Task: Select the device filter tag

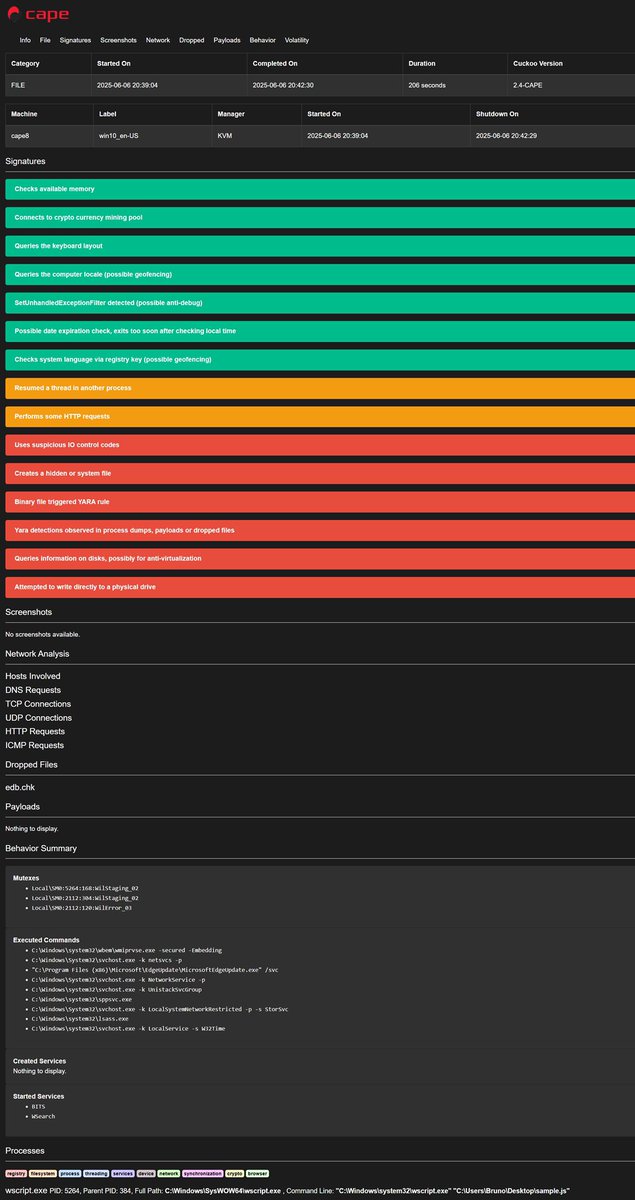Action: point(146,1173)
